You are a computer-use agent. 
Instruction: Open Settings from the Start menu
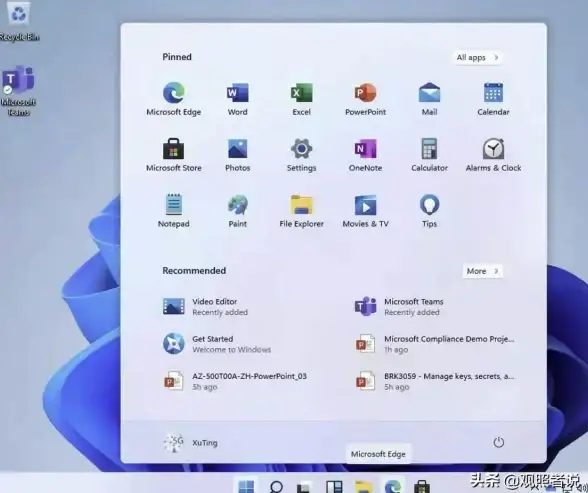302,155
